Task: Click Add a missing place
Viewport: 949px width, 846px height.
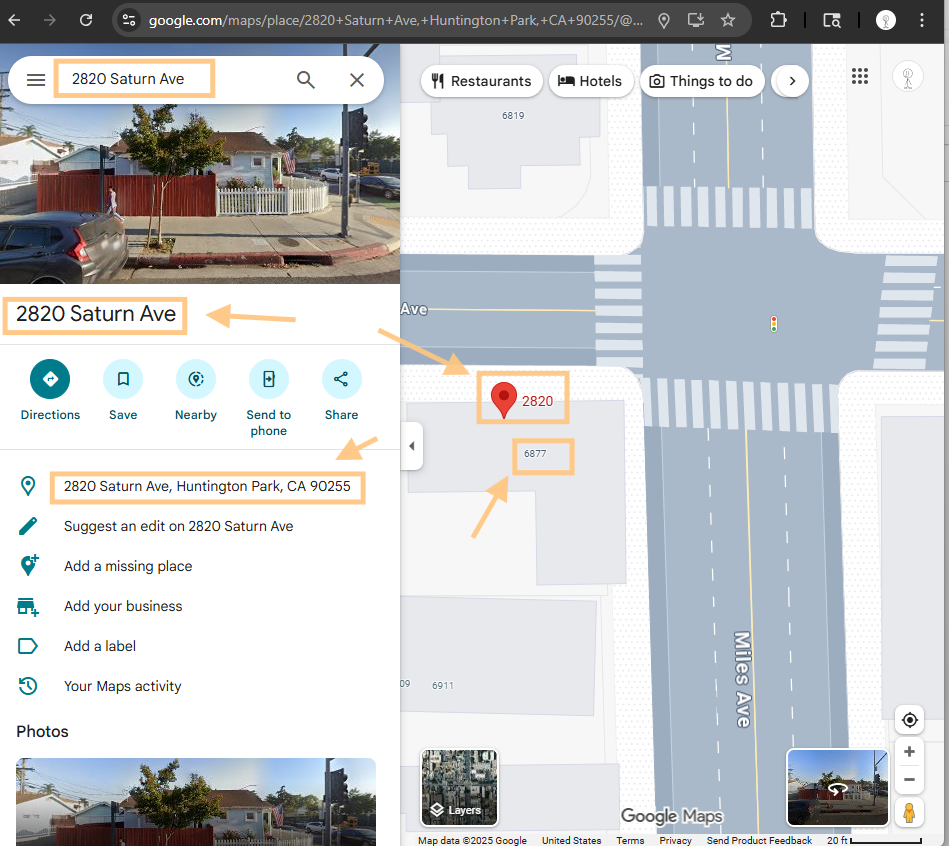Action: (x=128, y=566)
